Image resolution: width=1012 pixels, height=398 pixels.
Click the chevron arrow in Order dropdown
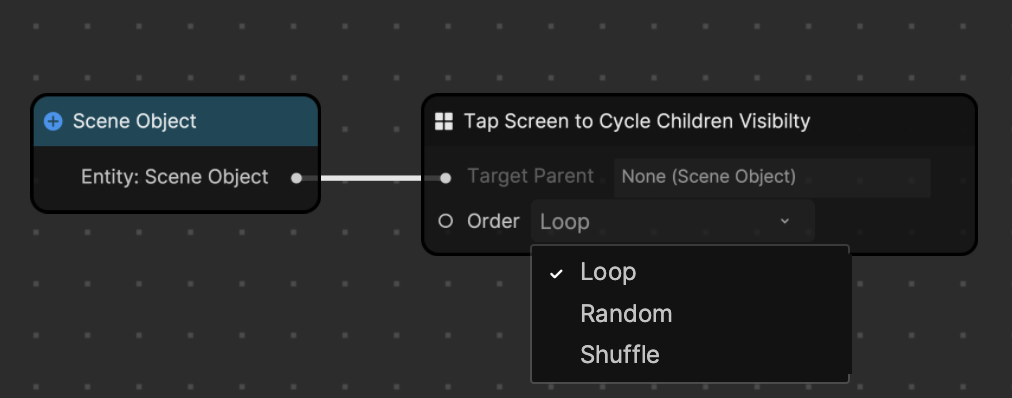785,221
